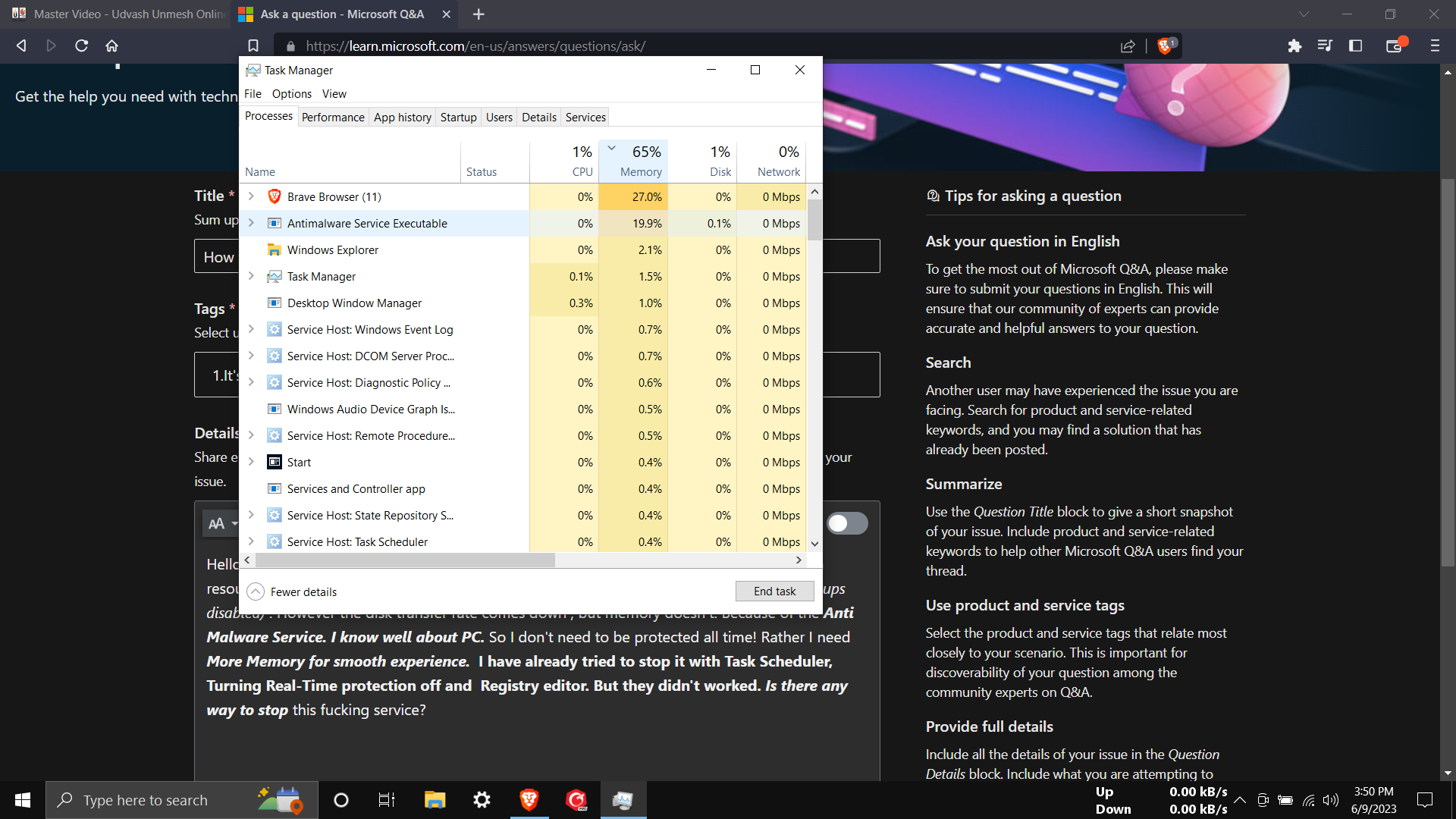
Task: Switch to the Users tab
Action: (499, 118)
